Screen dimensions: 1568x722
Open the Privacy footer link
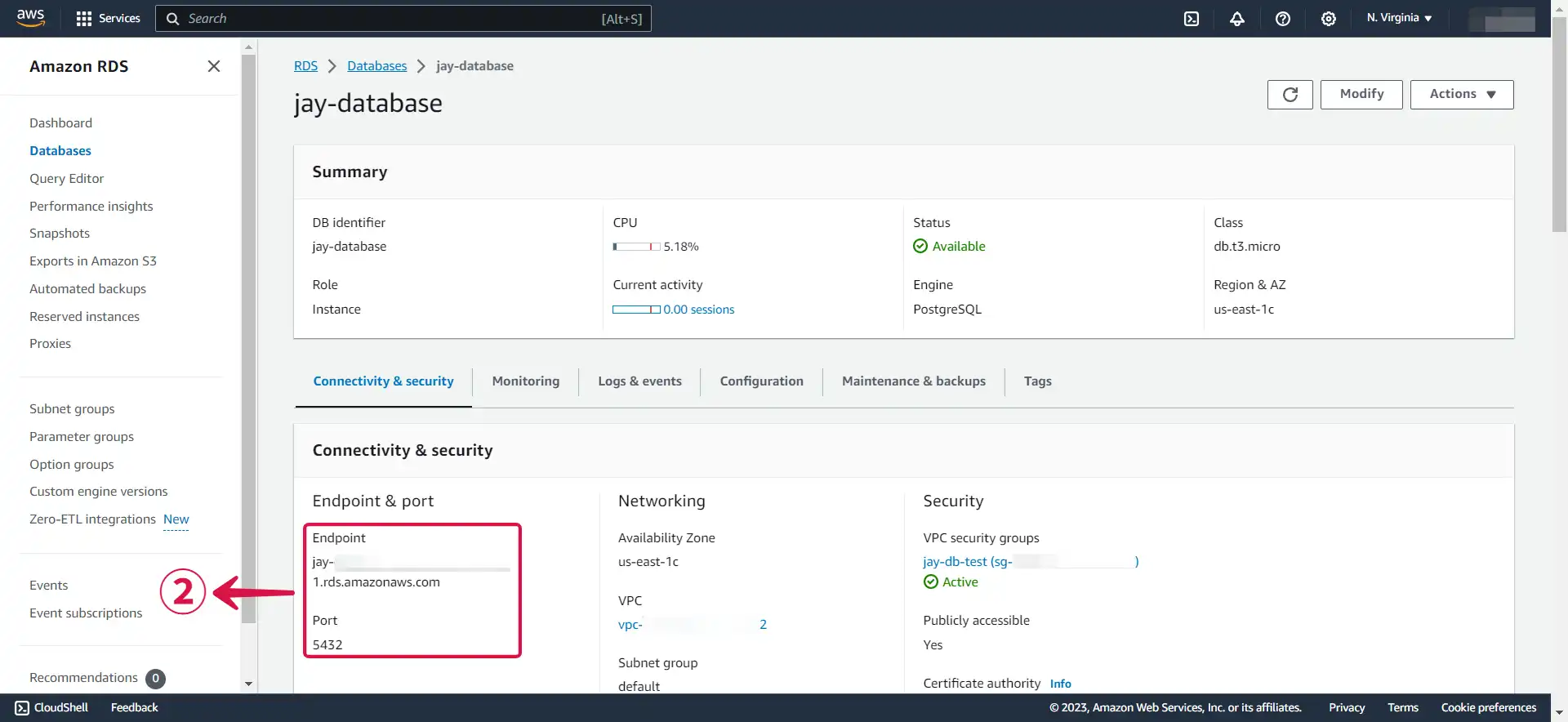pyautogui.click(x=1347, y=708)
